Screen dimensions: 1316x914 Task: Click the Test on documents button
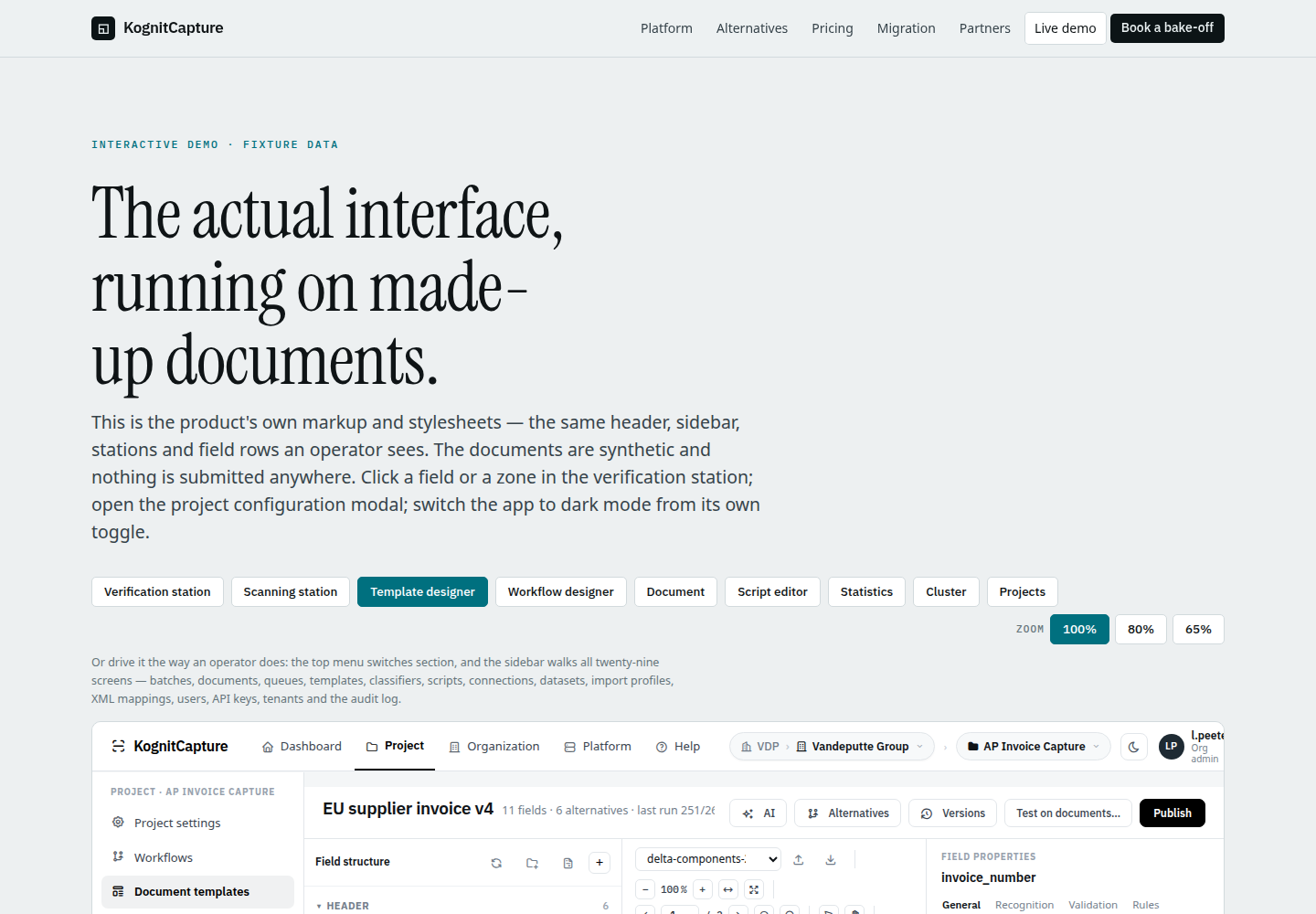(x=1068, y=813)
